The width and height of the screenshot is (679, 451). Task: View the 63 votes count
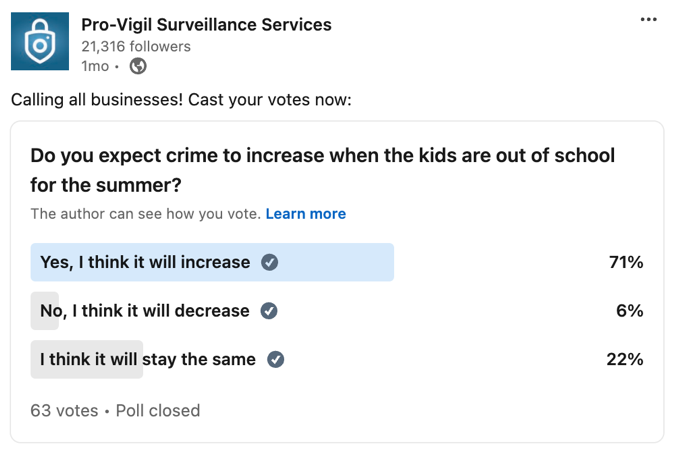click(x=64, y=410)
